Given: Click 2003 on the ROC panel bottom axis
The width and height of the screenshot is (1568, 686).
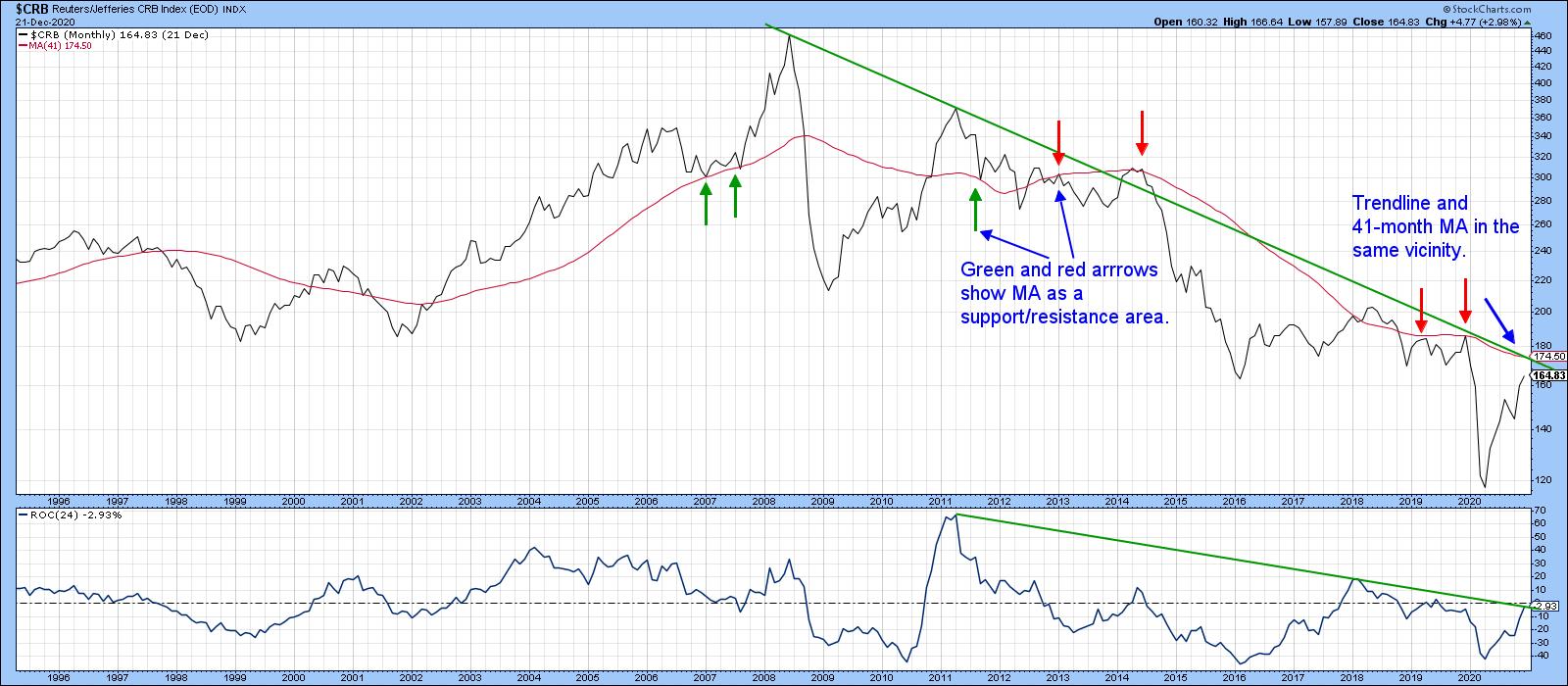Looking at the screenshot, I should 470,677.
